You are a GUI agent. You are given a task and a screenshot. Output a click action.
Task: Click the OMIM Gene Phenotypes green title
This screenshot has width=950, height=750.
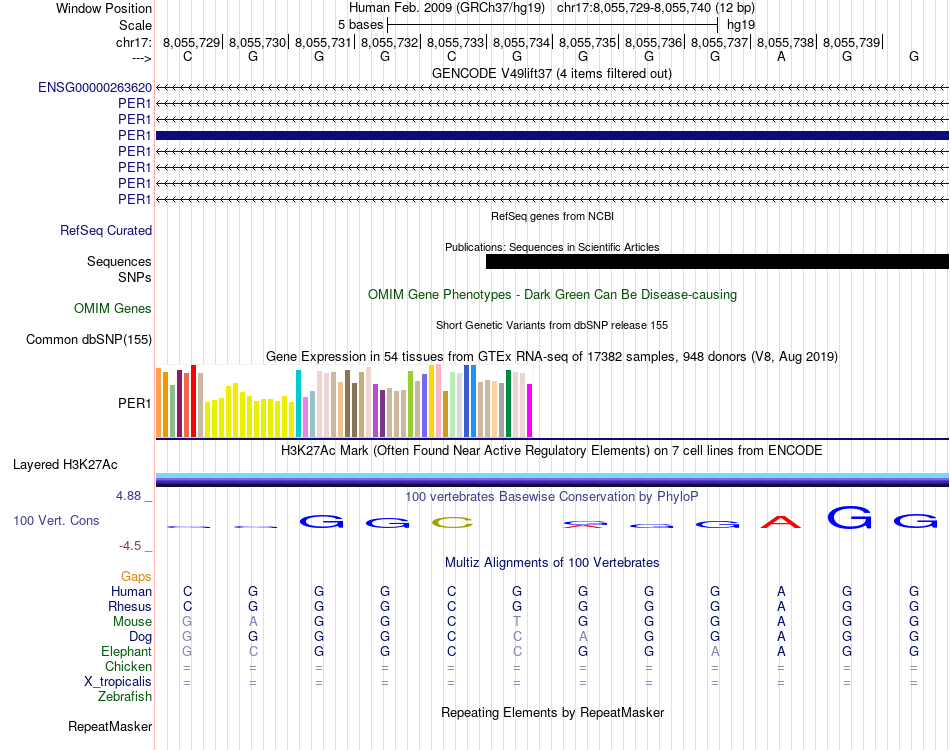coord(552,295)
